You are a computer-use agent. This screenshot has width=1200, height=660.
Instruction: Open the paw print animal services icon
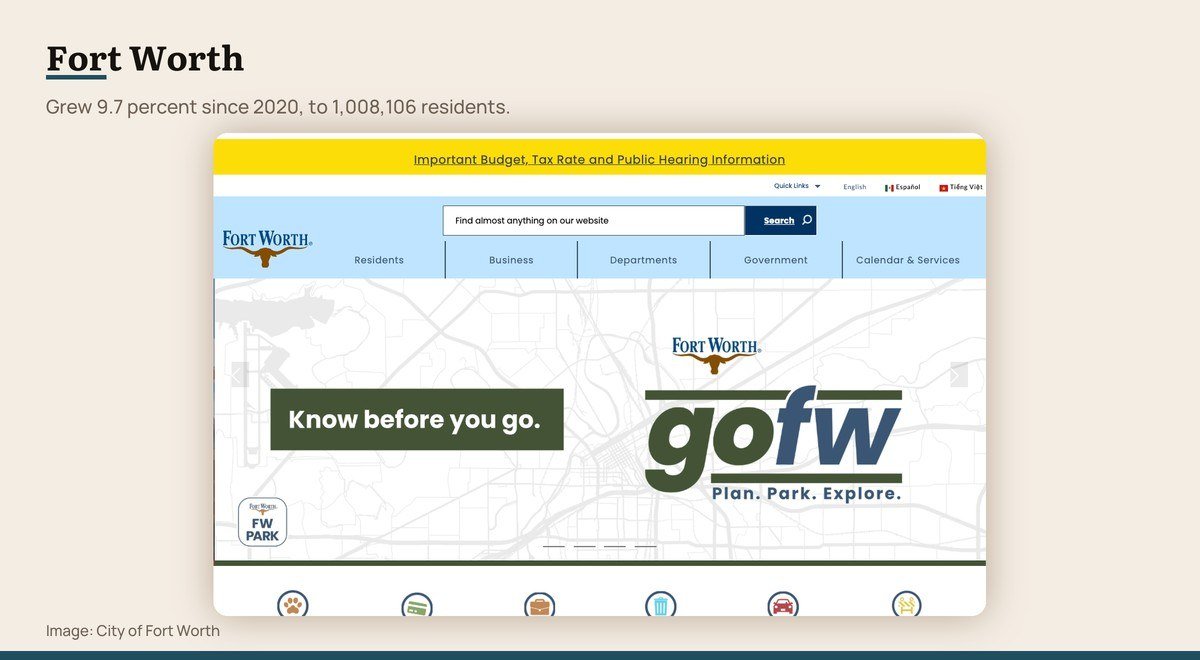coord(292,604)
